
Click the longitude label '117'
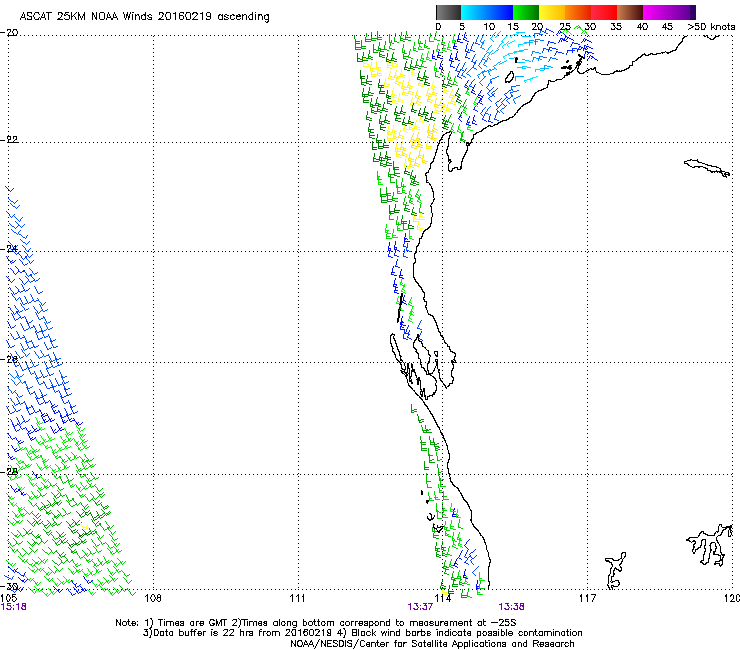point(587,598)
